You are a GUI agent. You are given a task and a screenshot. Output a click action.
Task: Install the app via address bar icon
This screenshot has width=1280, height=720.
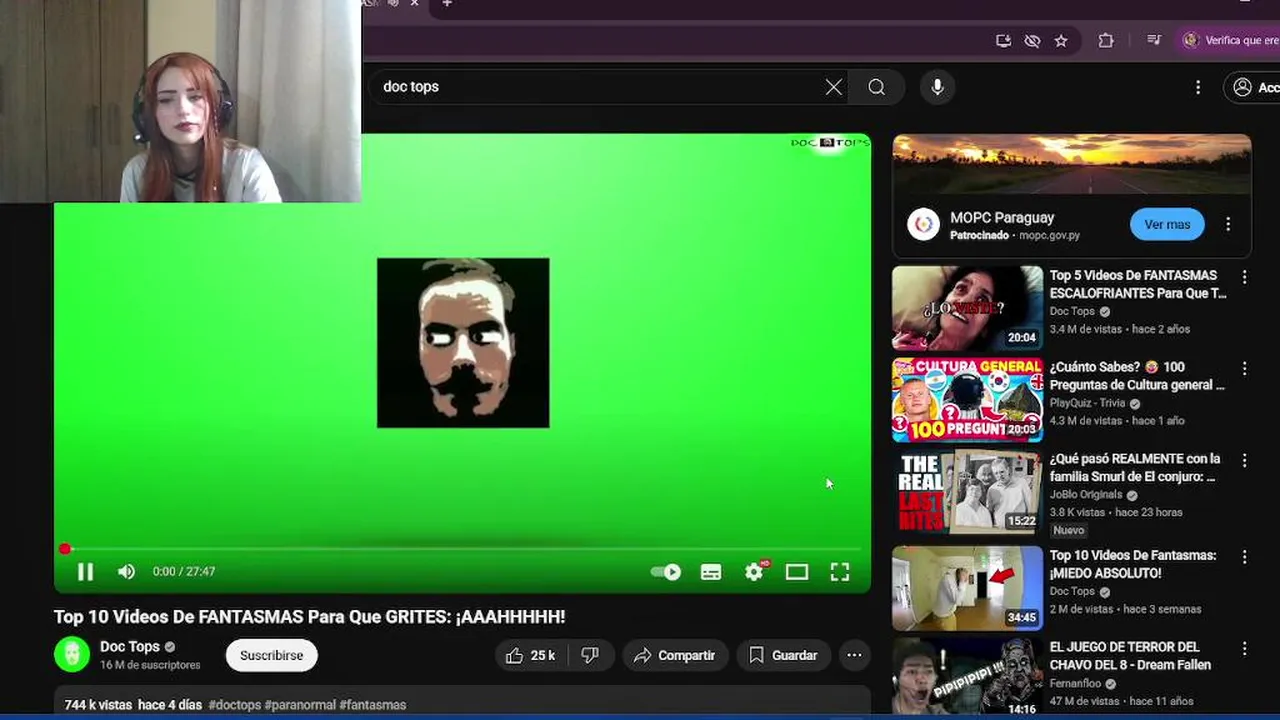pyautogui.click(x=1003, y=41)
